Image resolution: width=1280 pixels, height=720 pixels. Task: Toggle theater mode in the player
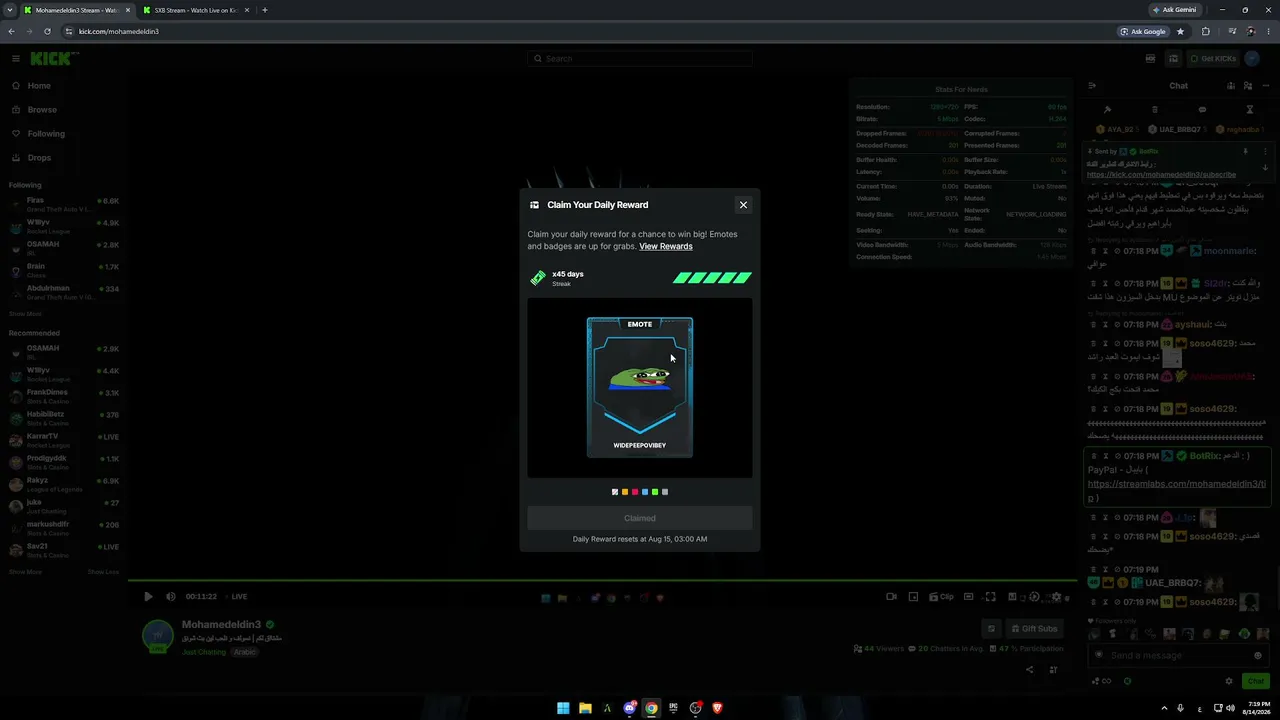coord(968,597)
